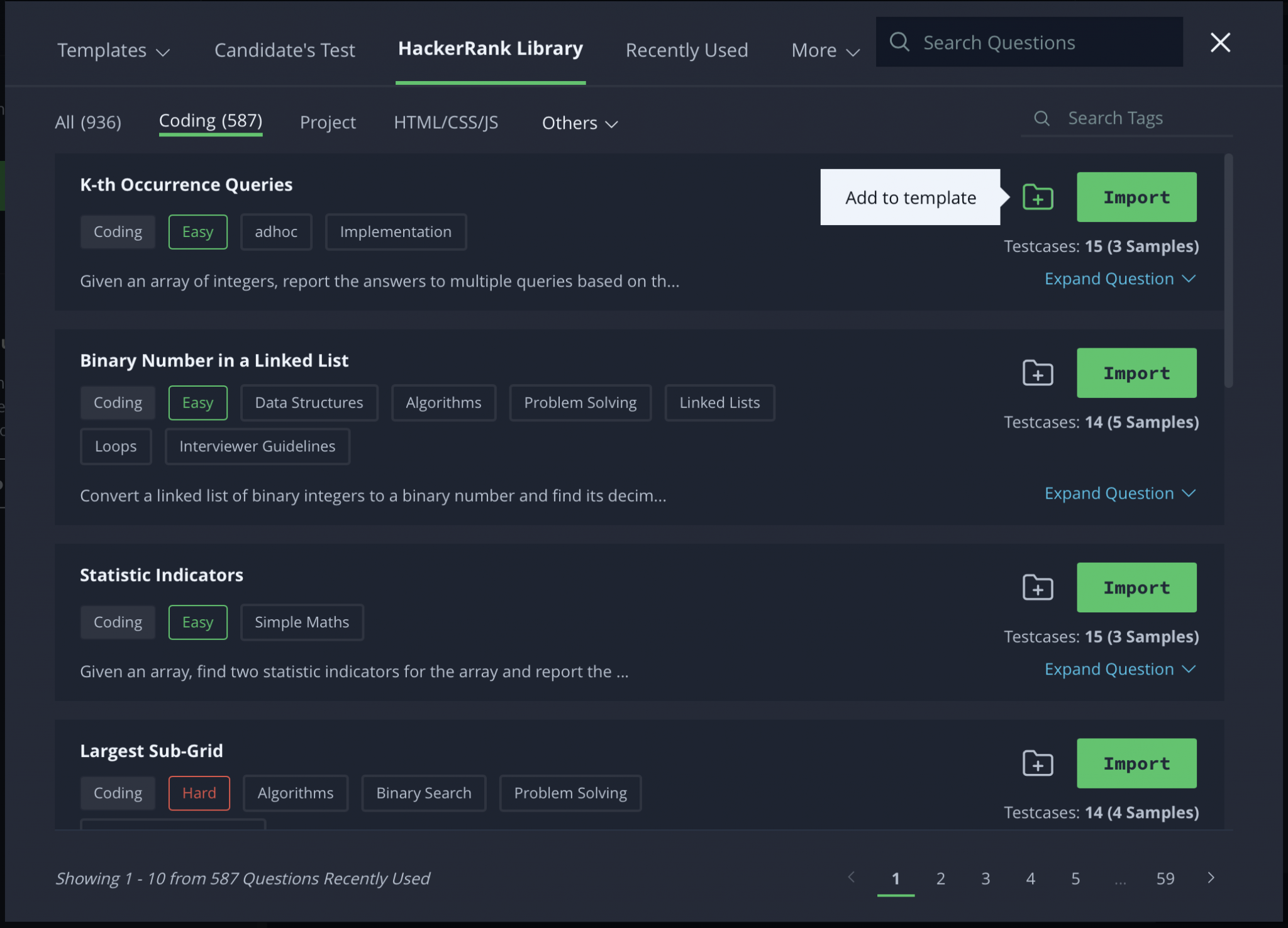Open the HackerRank Library section
This screenshot has width=1288, height=928.
(x=490, y=46)
